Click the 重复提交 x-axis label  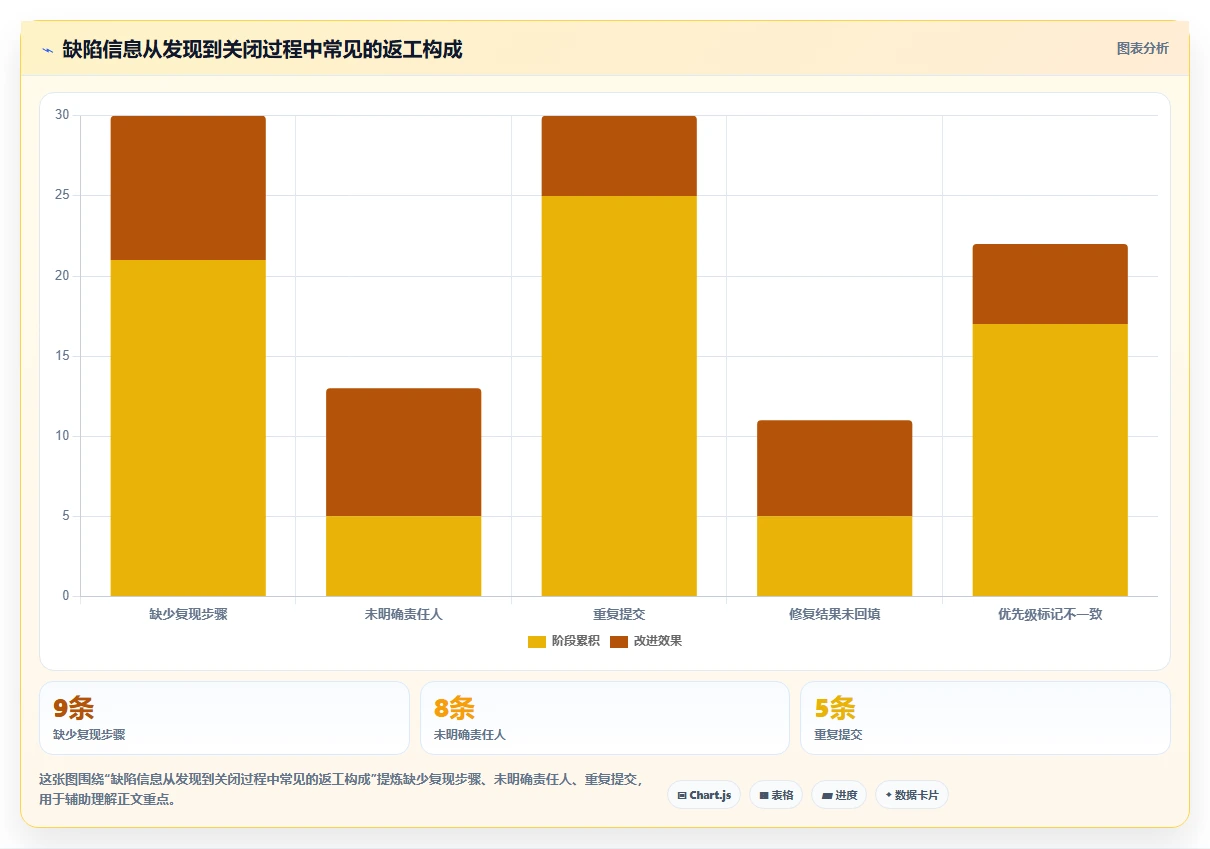[x=619, y=614]
